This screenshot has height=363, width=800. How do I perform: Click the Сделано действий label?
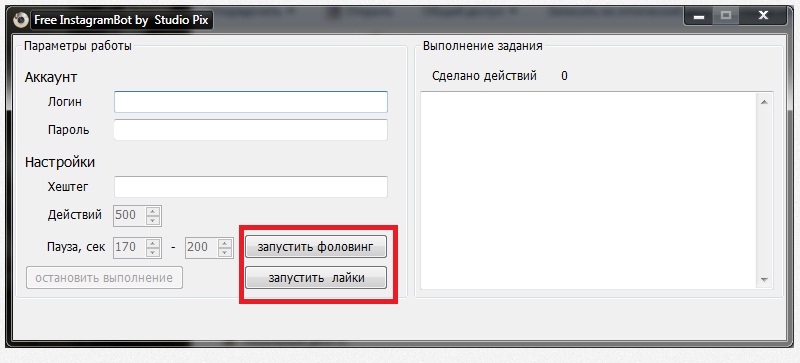(x=484, y=76)
